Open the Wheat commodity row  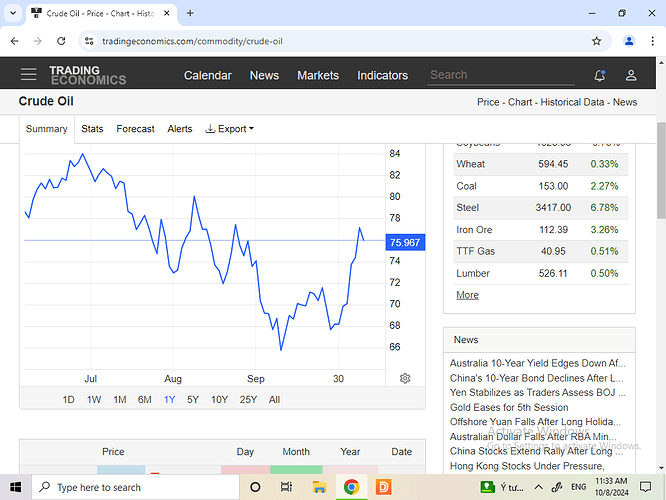(x=540, y=164)
